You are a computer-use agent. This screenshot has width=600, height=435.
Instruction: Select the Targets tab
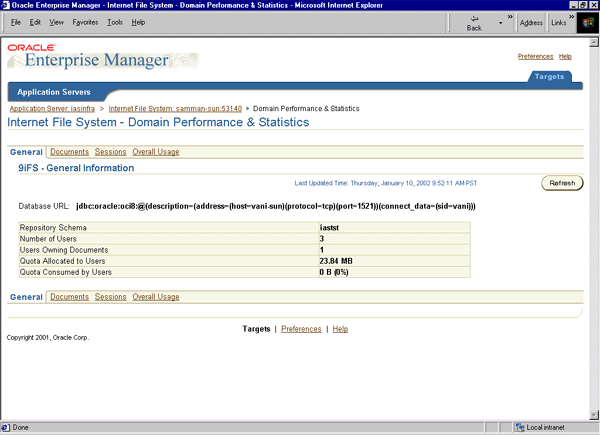549,77
